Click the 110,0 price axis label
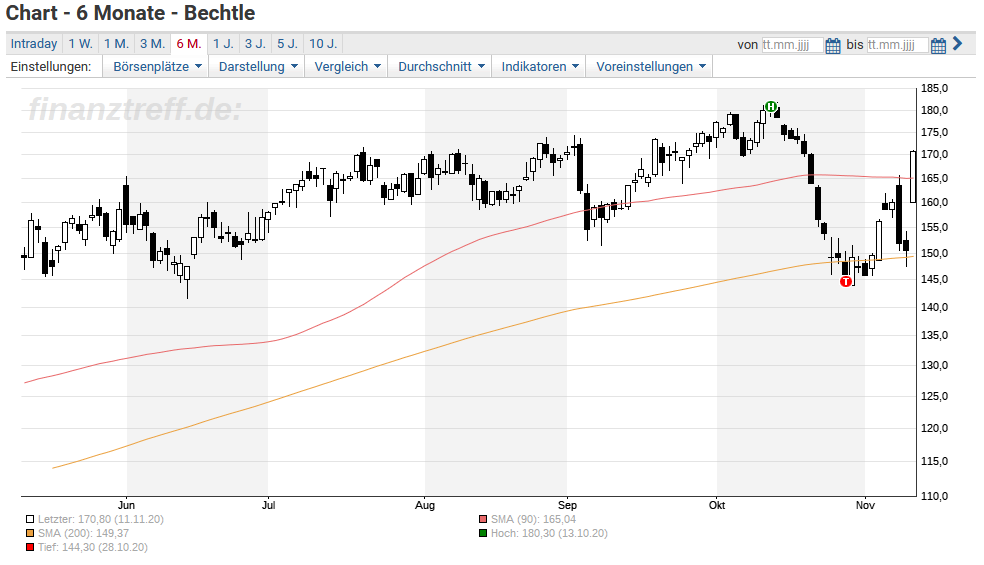This screenshot has width=984, height=565. pyautogui.click(x=934, y=497)
